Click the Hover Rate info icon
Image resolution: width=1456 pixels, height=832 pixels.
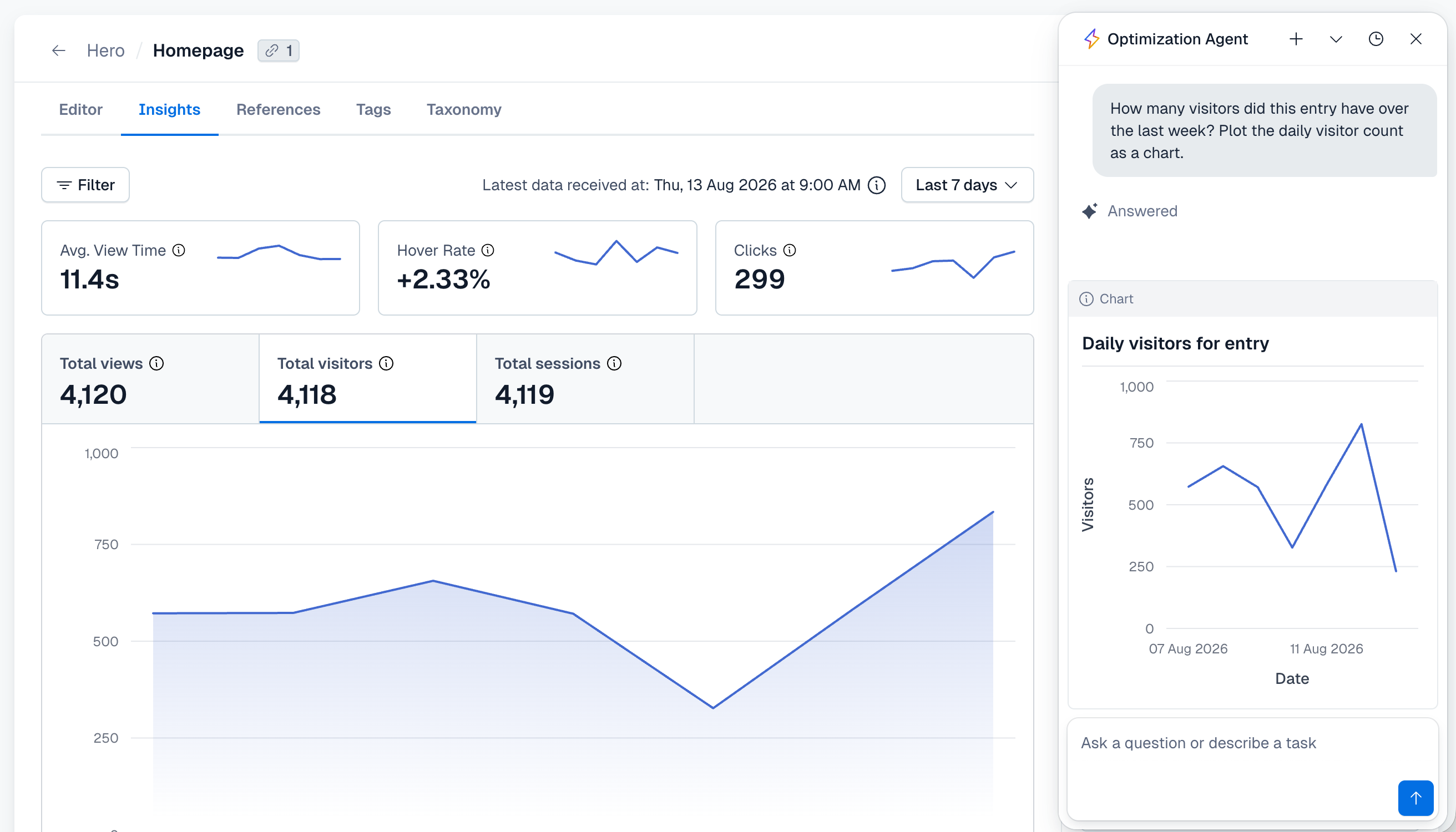click(488, 250)
